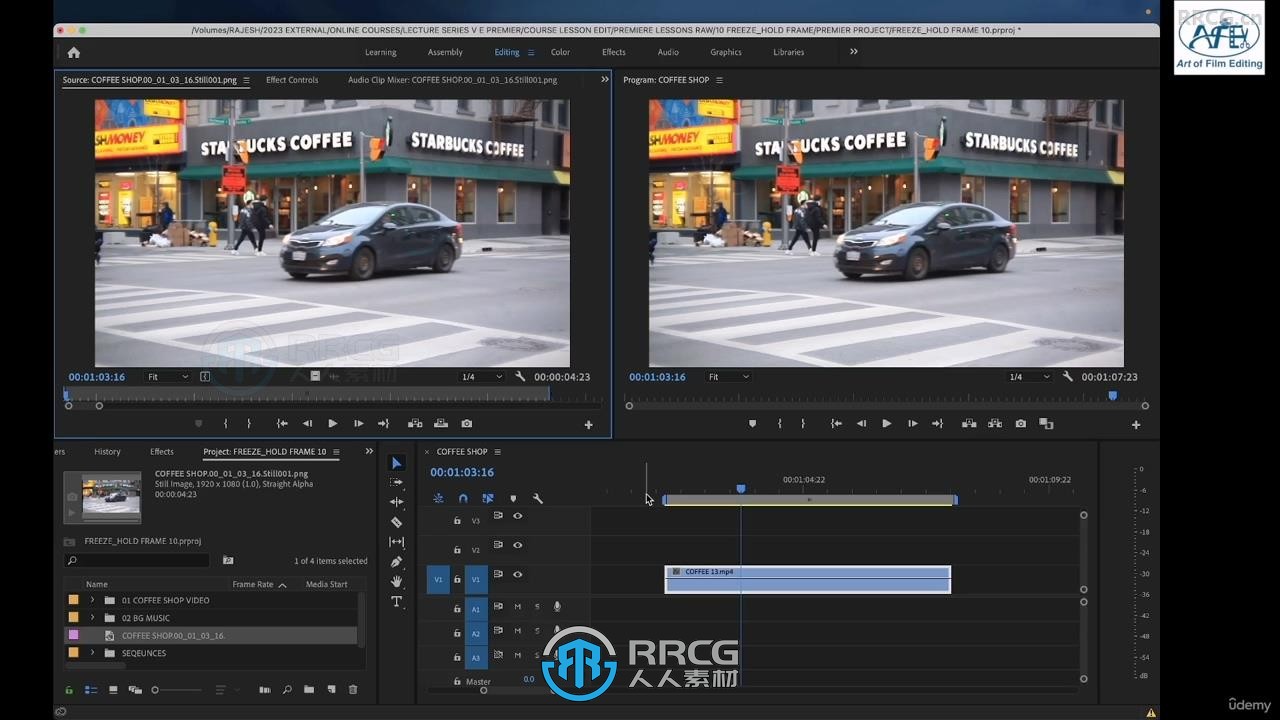Open the Effect Controls tab
This screenshot has height=720, width=1280.
click(x=292, y=80)
